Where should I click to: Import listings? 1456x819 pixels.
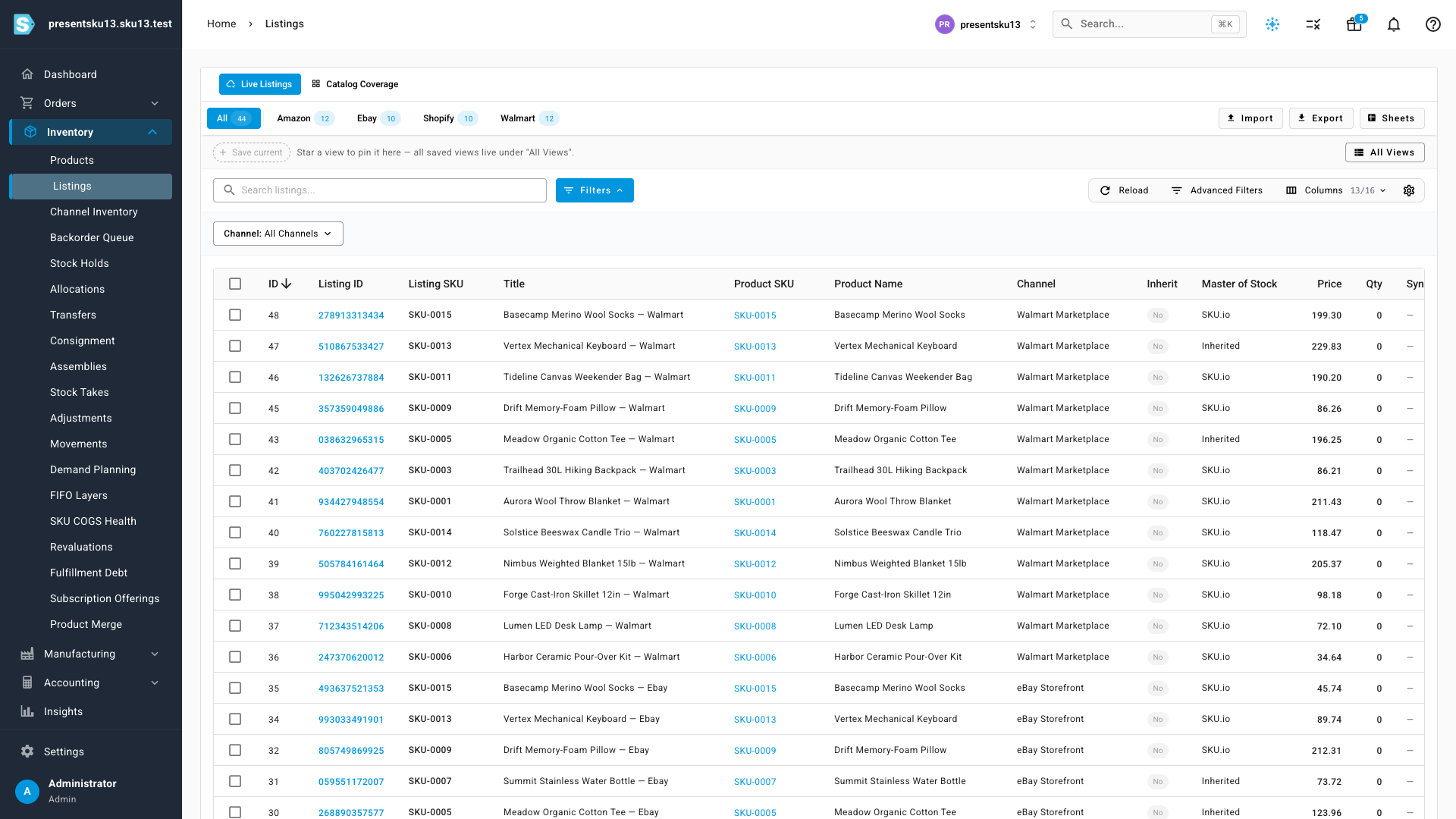point(1250,118)
